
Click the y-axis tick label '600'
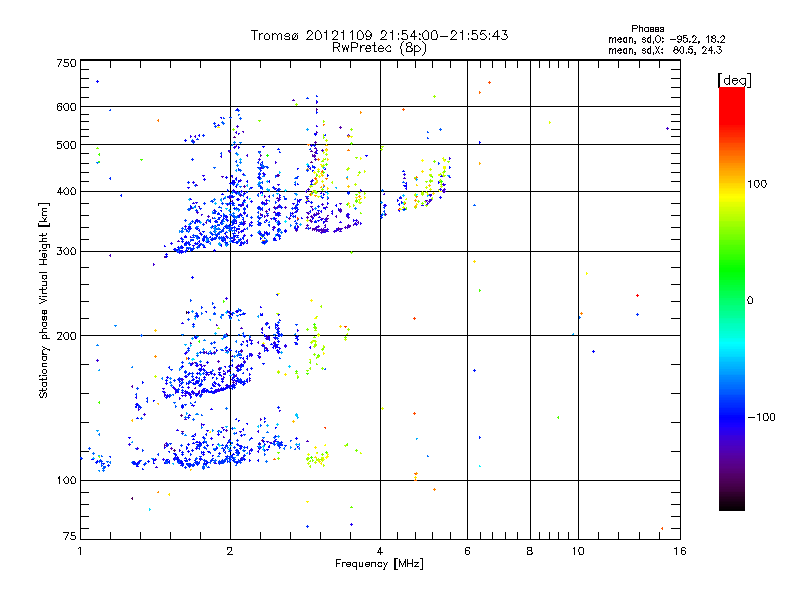tap(66, 107)
